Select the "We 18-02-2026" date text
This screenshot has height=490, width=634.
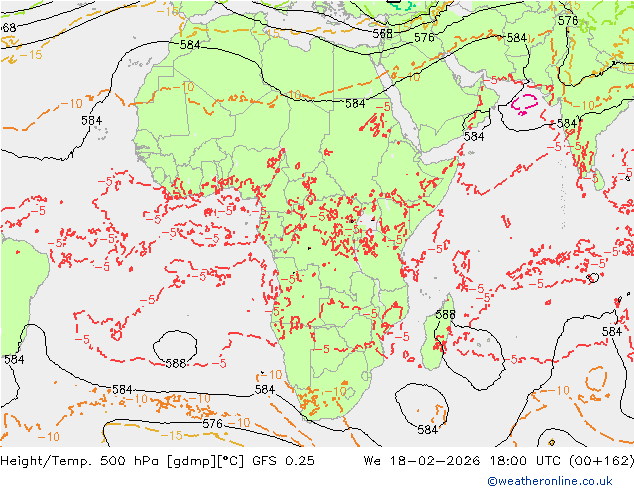(x=422, y=461)
